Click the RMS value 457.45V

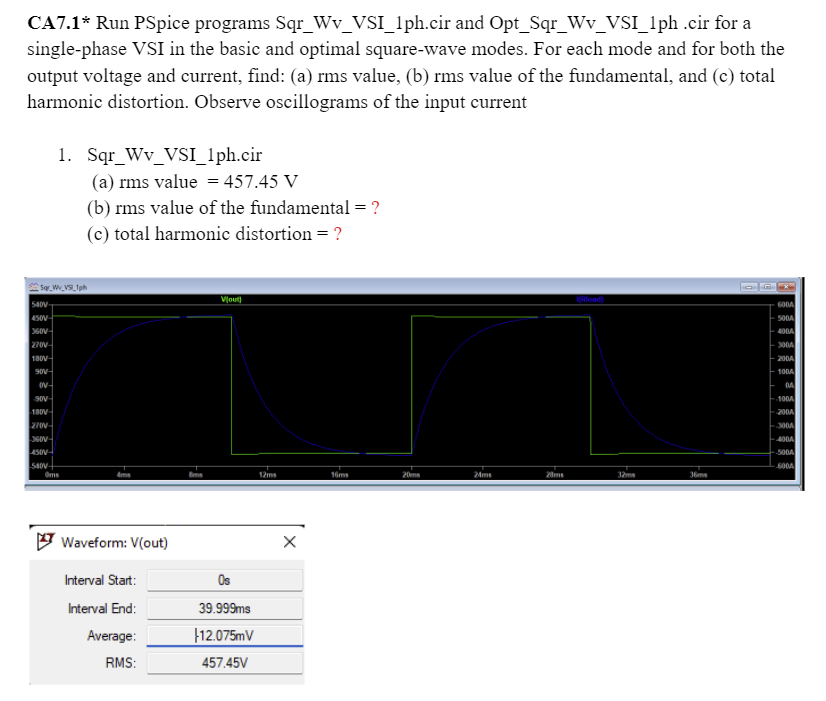pos(225,661)
